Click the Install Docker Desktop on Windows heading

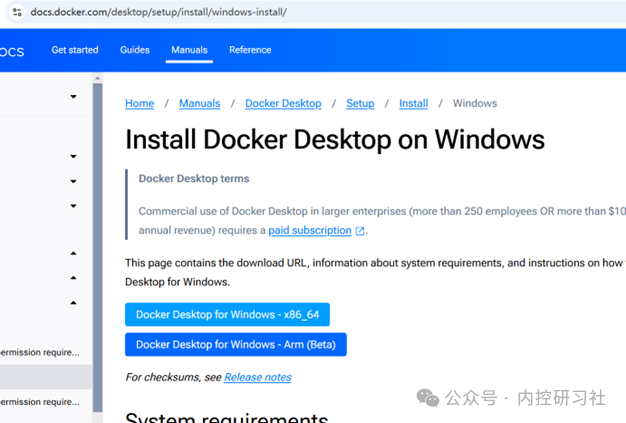[x=335, y=140]
